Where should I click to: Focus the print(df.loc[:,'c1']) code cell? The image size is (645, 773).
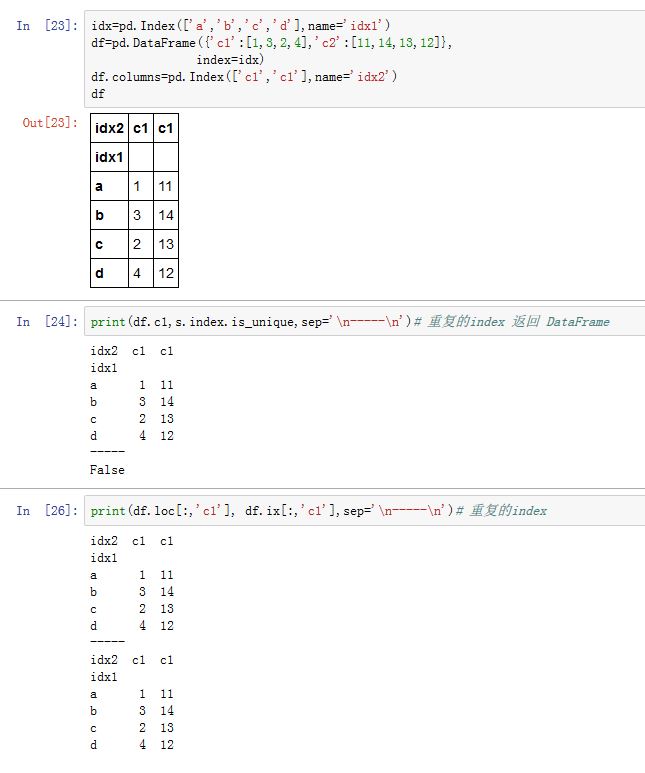pos(320,510)
